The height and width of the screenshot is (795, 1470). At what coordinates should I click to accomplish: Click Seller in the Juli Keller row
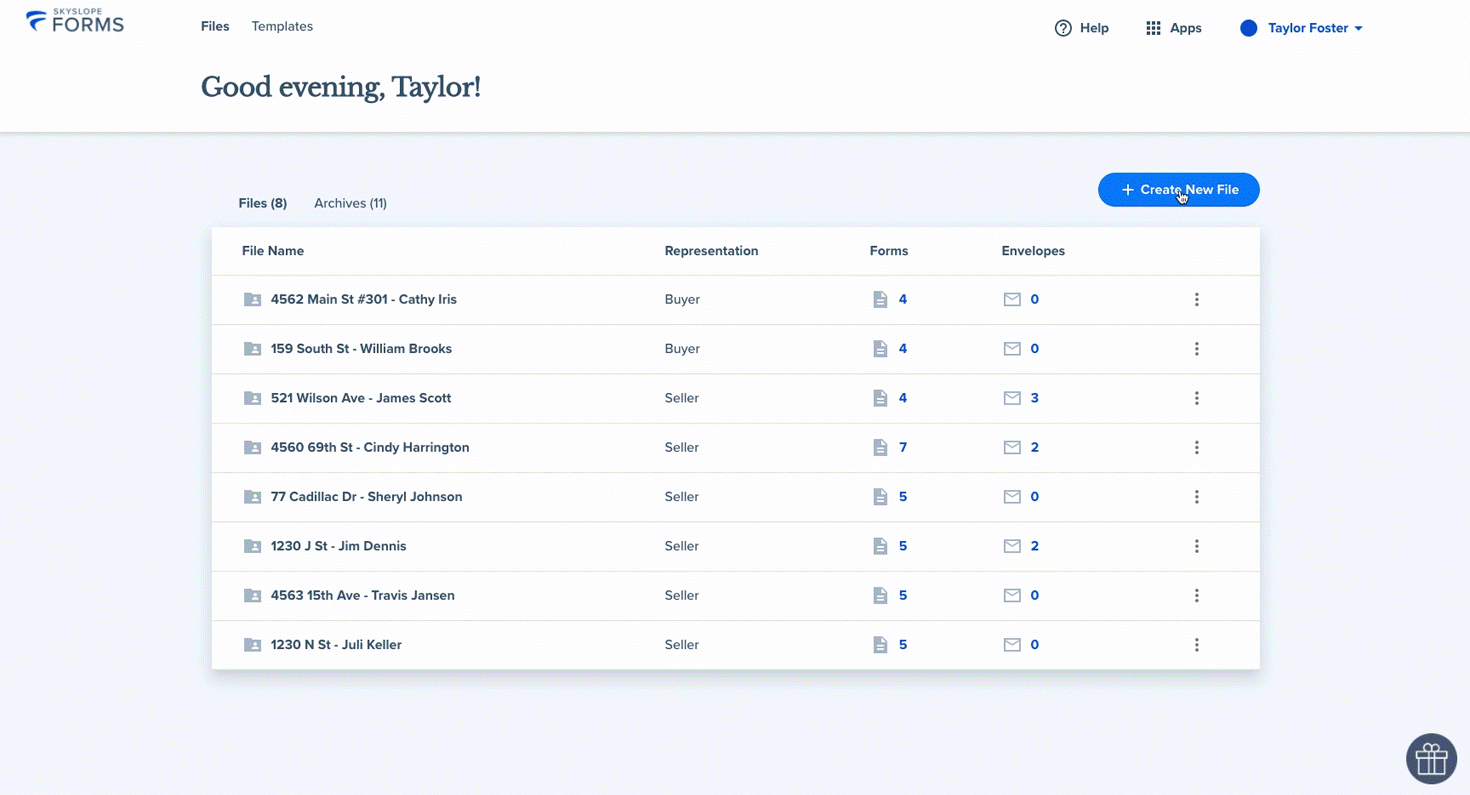(682, 645)
